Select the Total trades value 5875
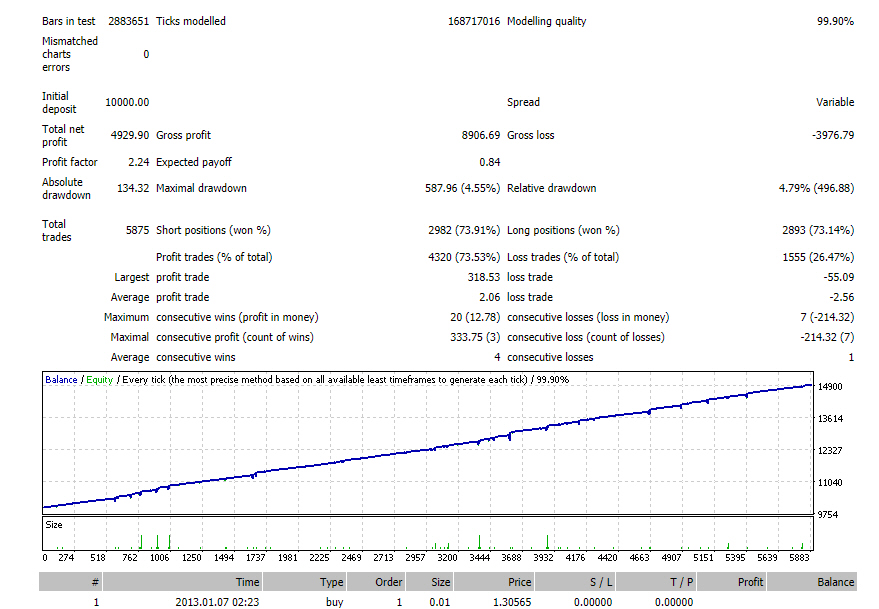Viewport: 879px width, 609px height. click(x=137, y=230)
